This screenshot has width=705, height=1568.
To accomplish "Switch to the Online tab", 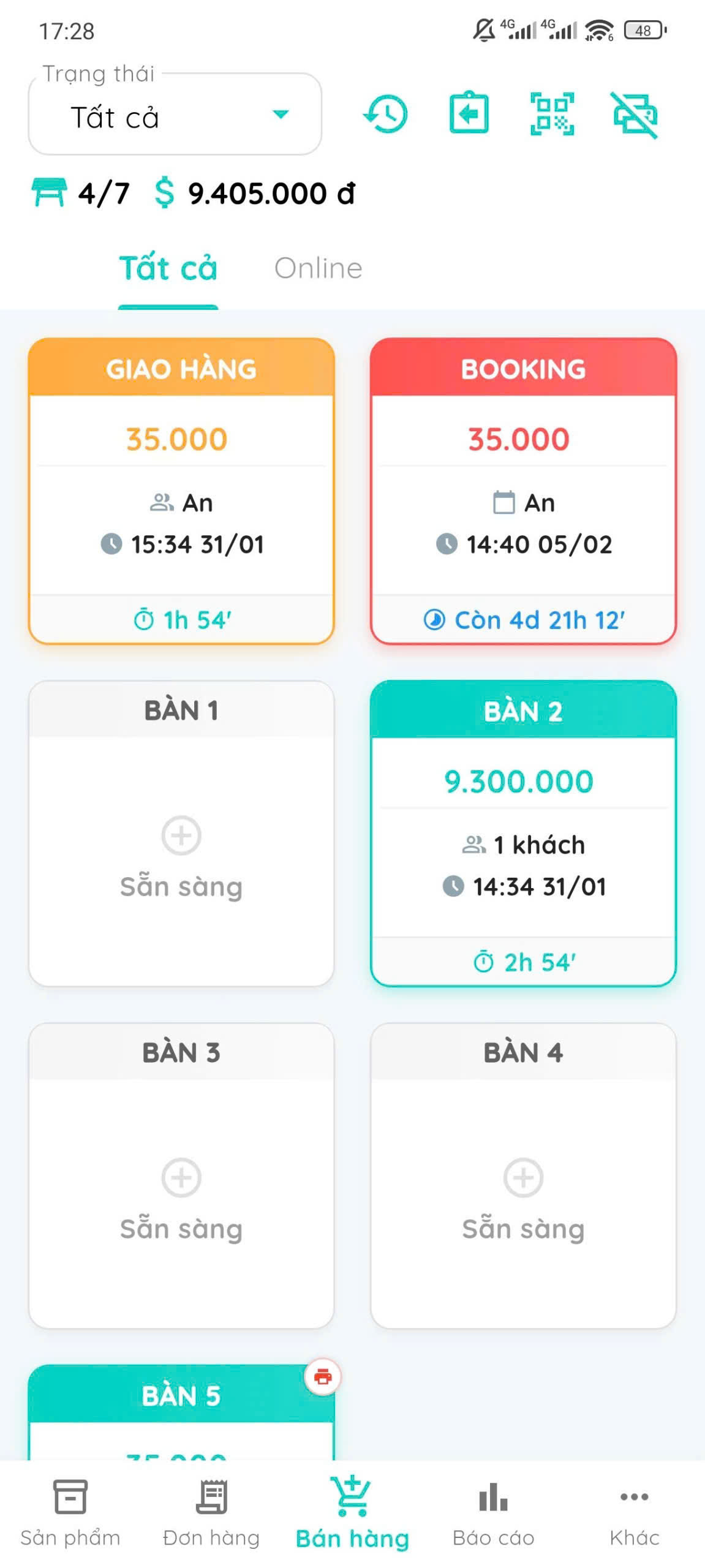I will point(318,268).
